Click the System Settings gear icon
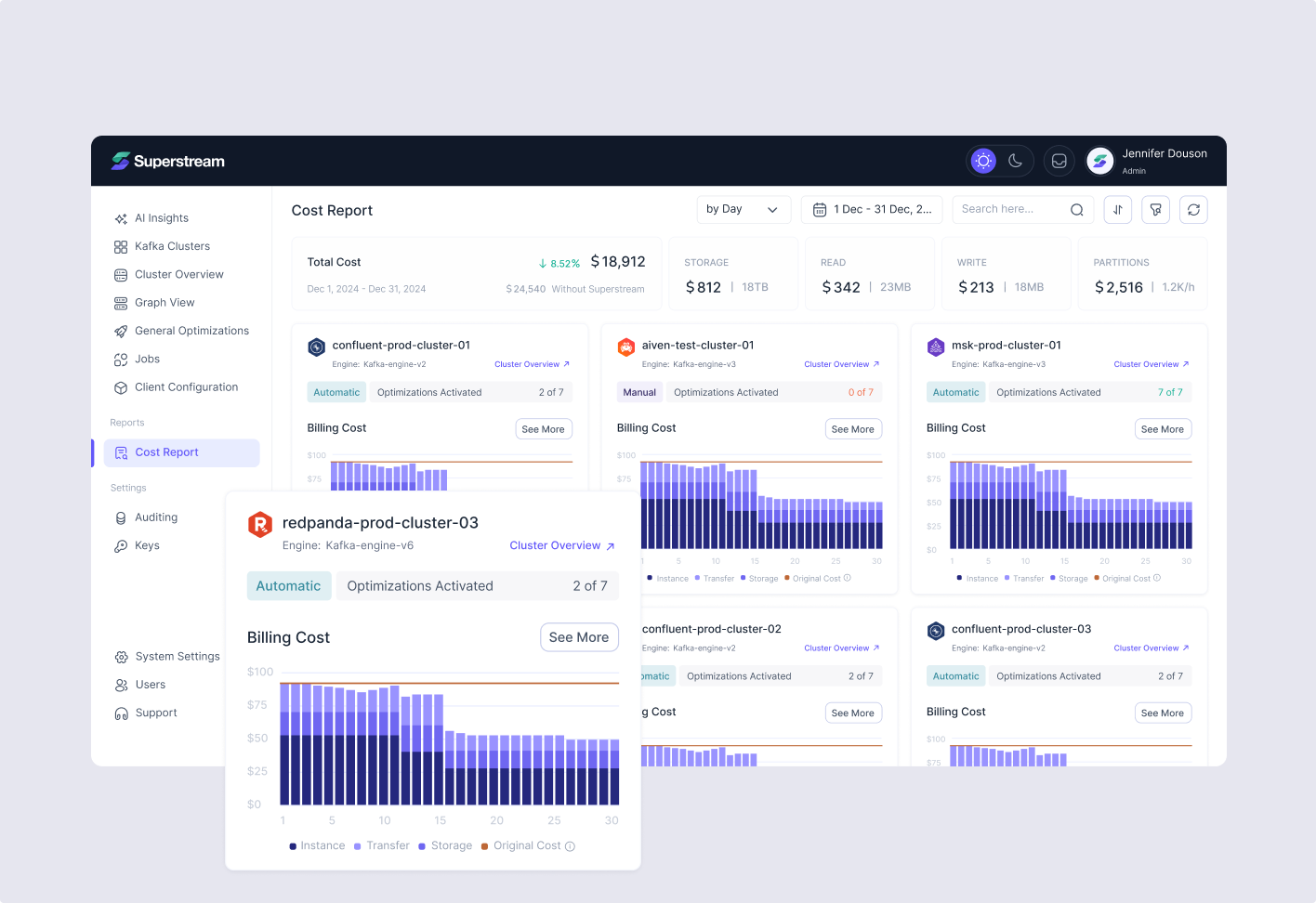 point(121,657)
